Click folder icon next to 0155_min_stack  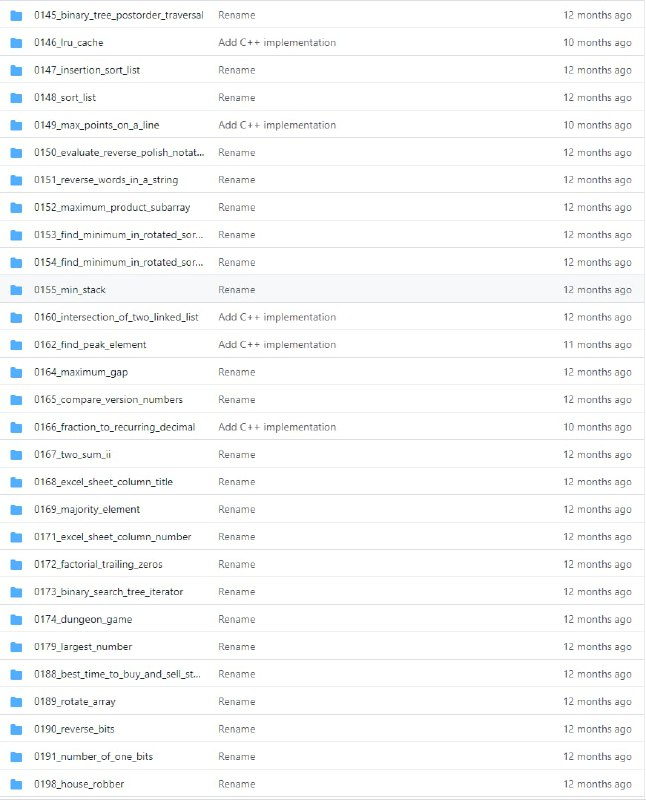tap(16, 290)
